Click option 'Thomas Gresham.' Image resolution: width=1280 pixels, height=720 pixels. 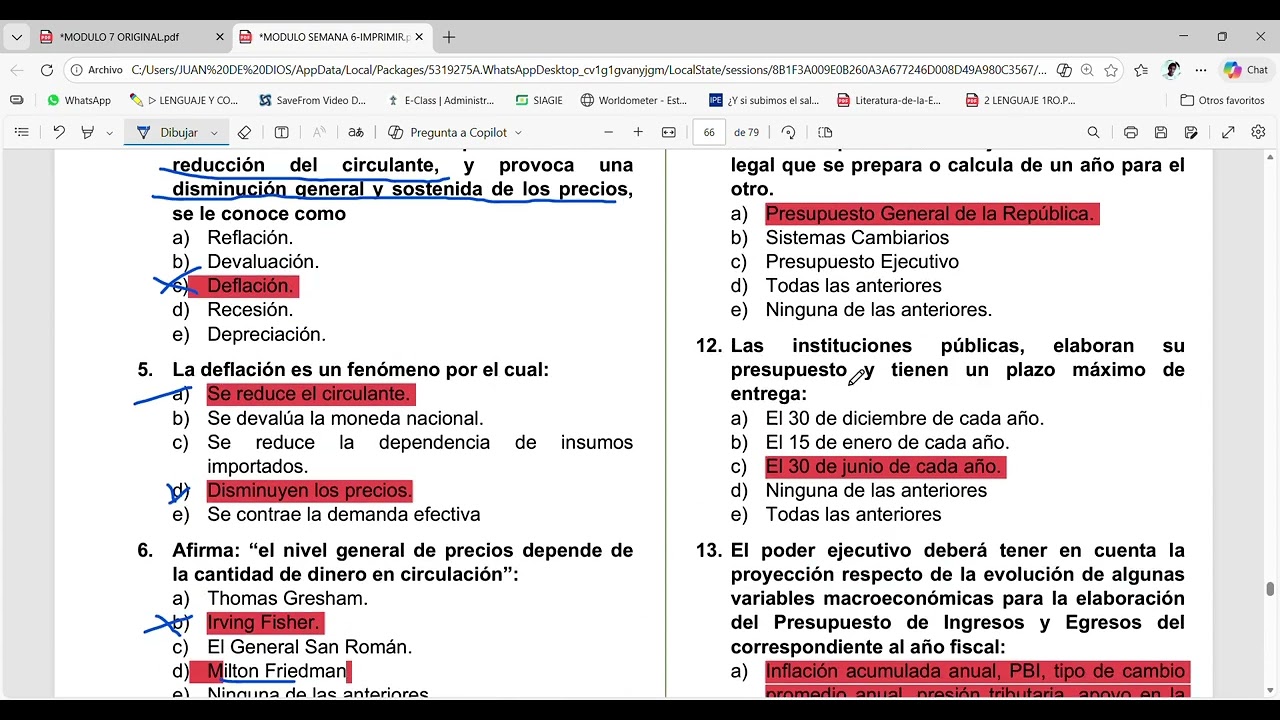(287, 599)
